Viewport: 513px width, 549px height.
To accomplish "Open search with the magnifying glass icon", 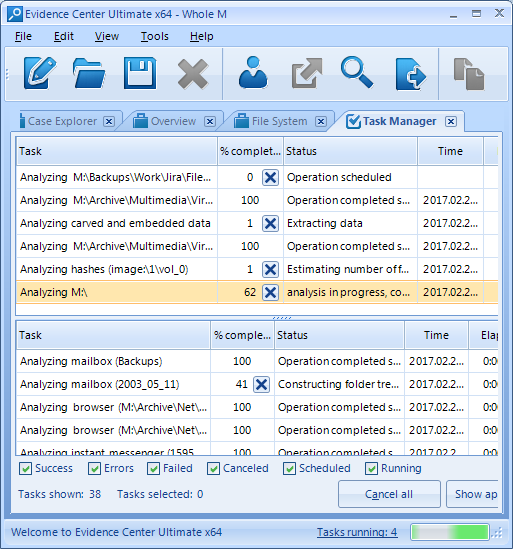I will [357, 72].
